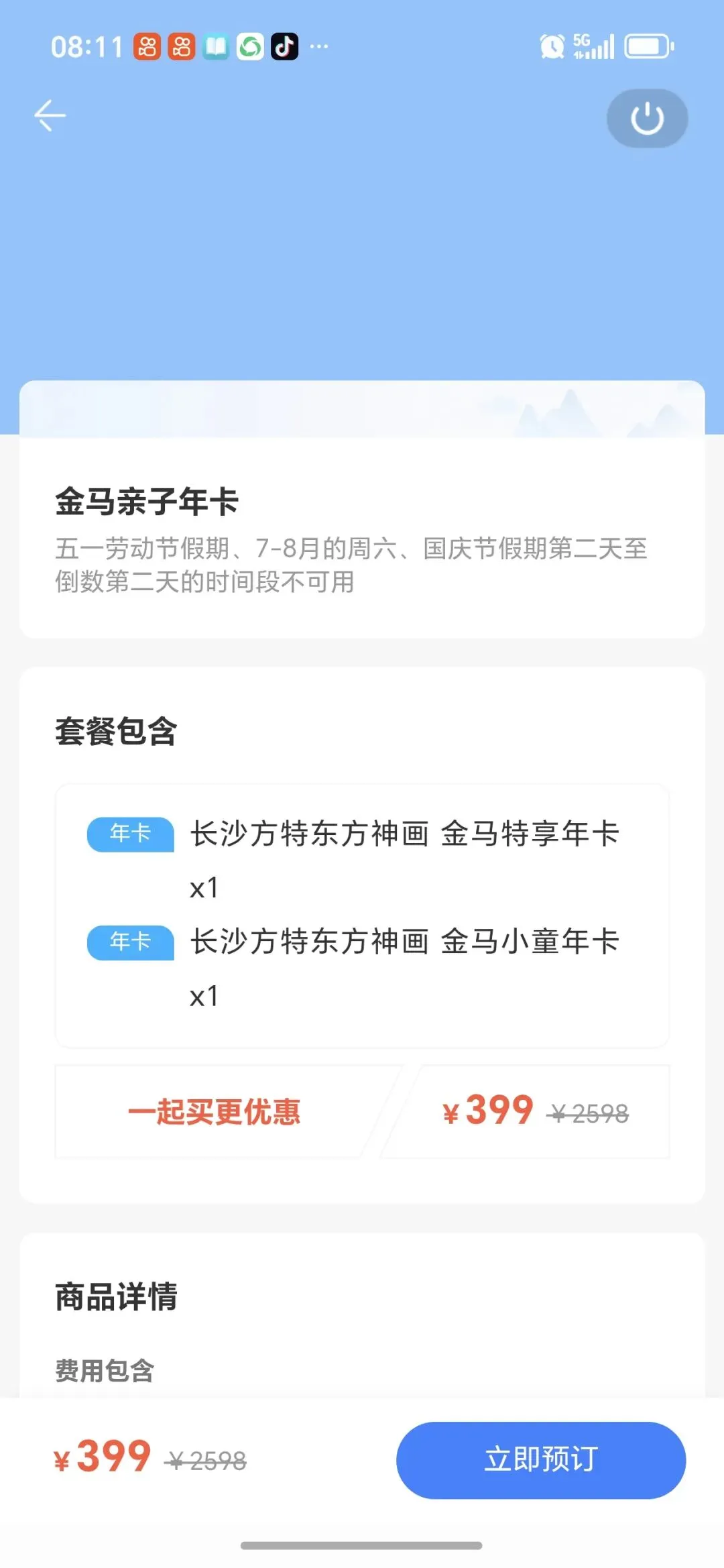This screenshot has height=1568, width=724.
Task: Tap the home gesture bar
Action: pyautogui.click(x=361, y=1545)
